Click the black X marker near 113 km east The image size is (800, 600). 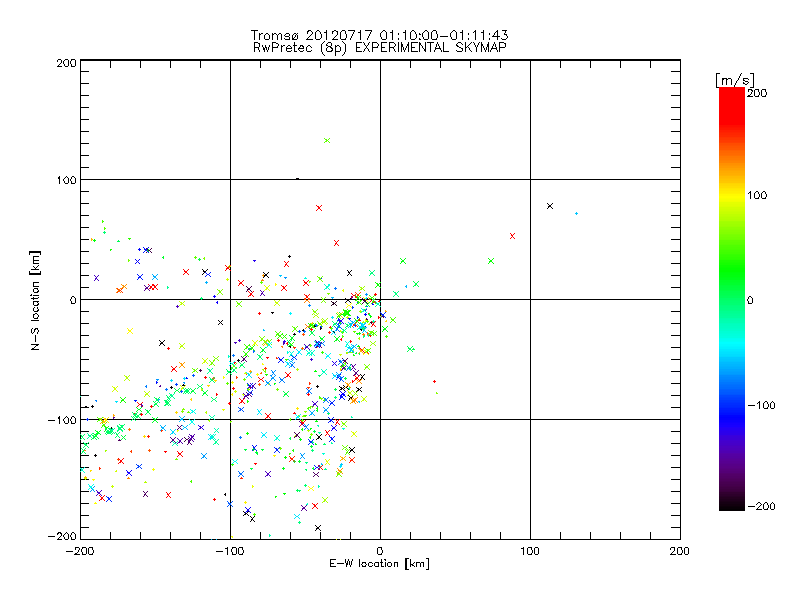pyautogui.click(x=549, y=206)
